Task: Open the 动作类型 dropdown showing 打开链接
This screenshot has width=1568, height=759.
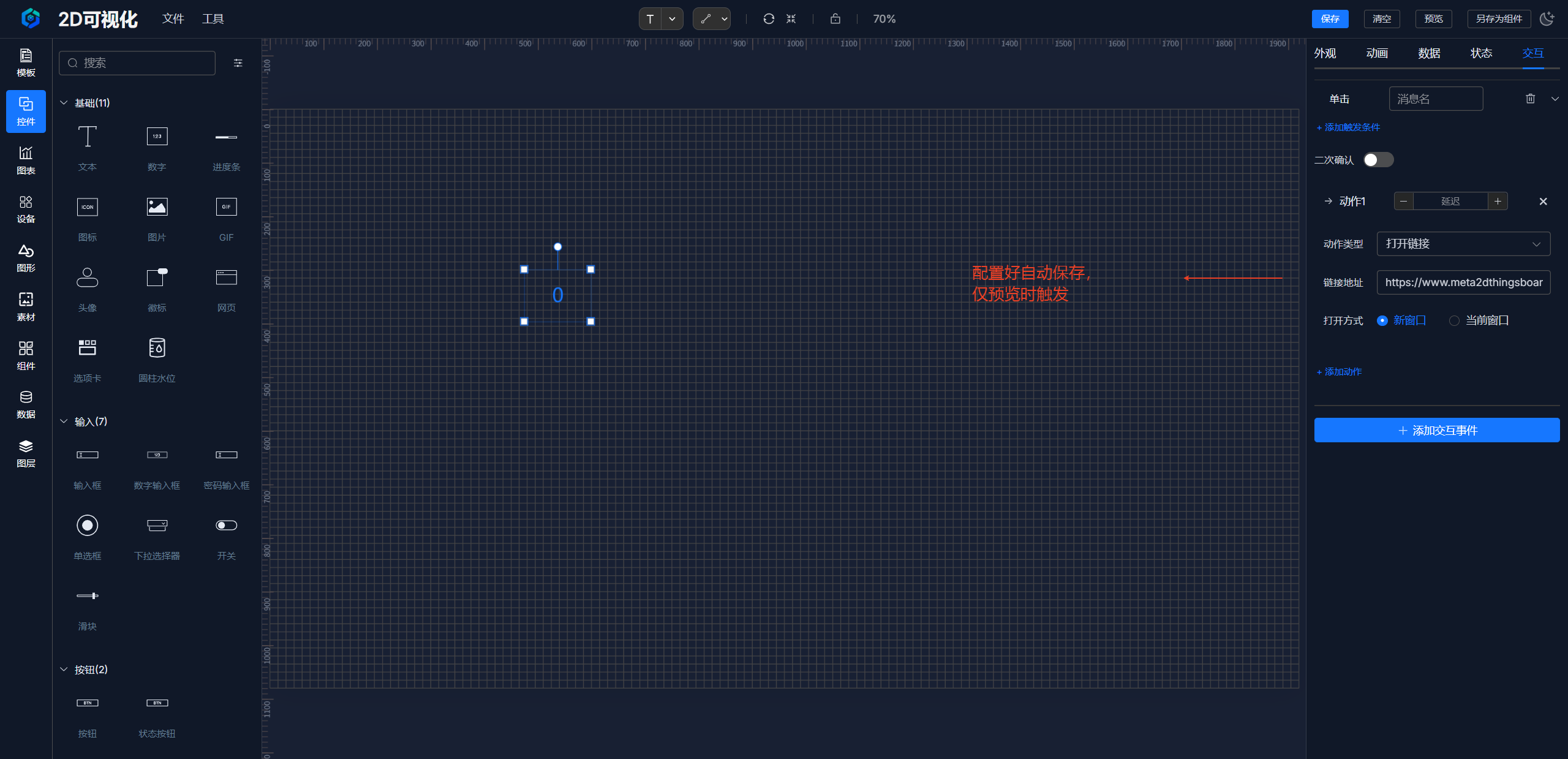Action: pos(1463,244)
